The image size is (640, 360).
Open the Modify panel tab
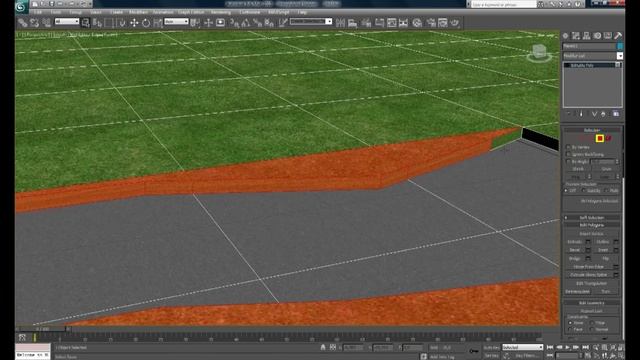(x=576, y=36)
